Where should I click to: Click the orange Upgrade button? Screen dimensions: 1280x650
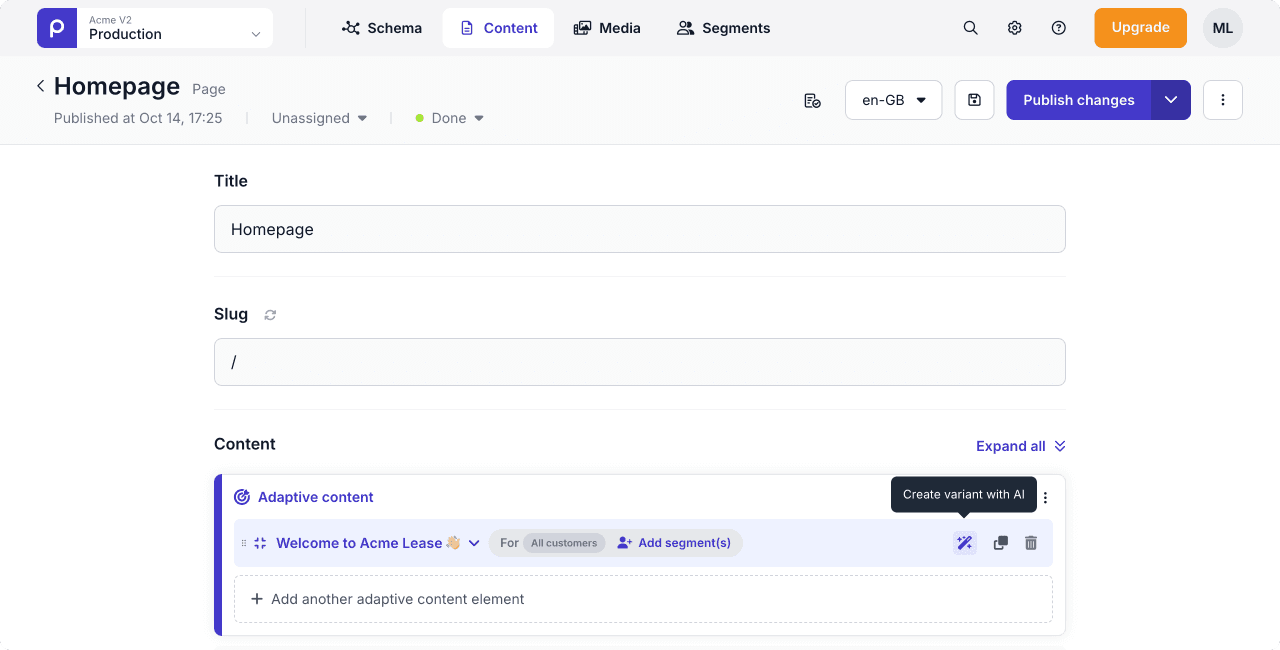1140,28
